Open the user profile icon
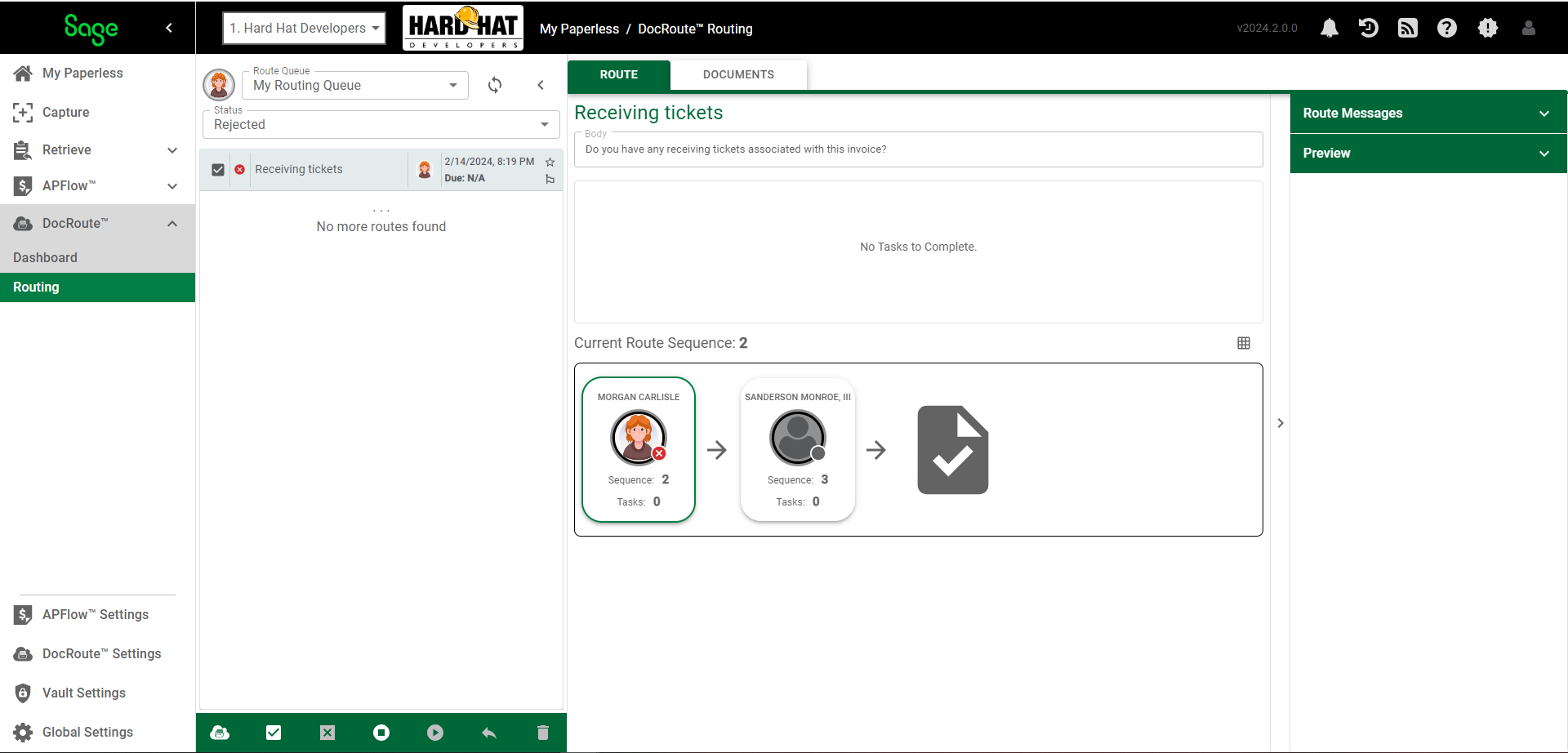Image resolution: width=1568 pixels, height=753 pixels. coord(1529,28)
